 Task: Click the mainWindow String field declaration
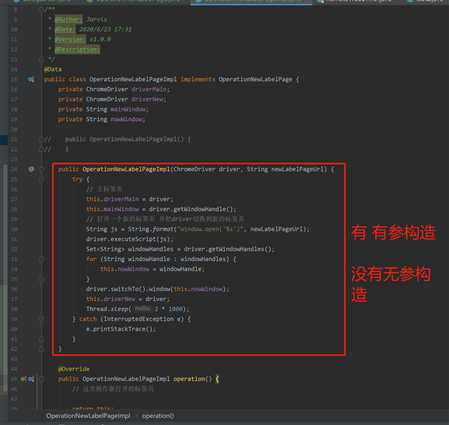[x=103, y=109]
